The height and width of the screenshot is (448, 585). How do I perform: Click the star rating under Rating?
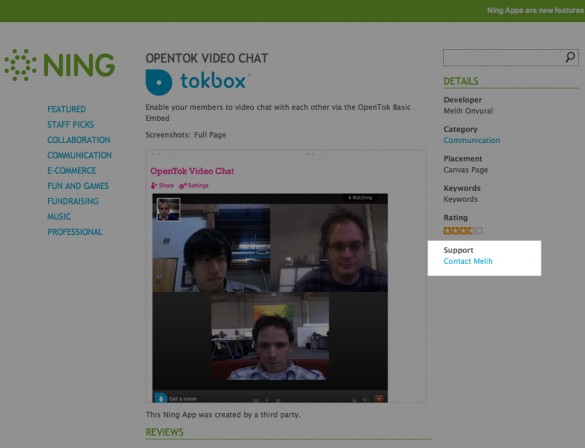click(463, 231)
